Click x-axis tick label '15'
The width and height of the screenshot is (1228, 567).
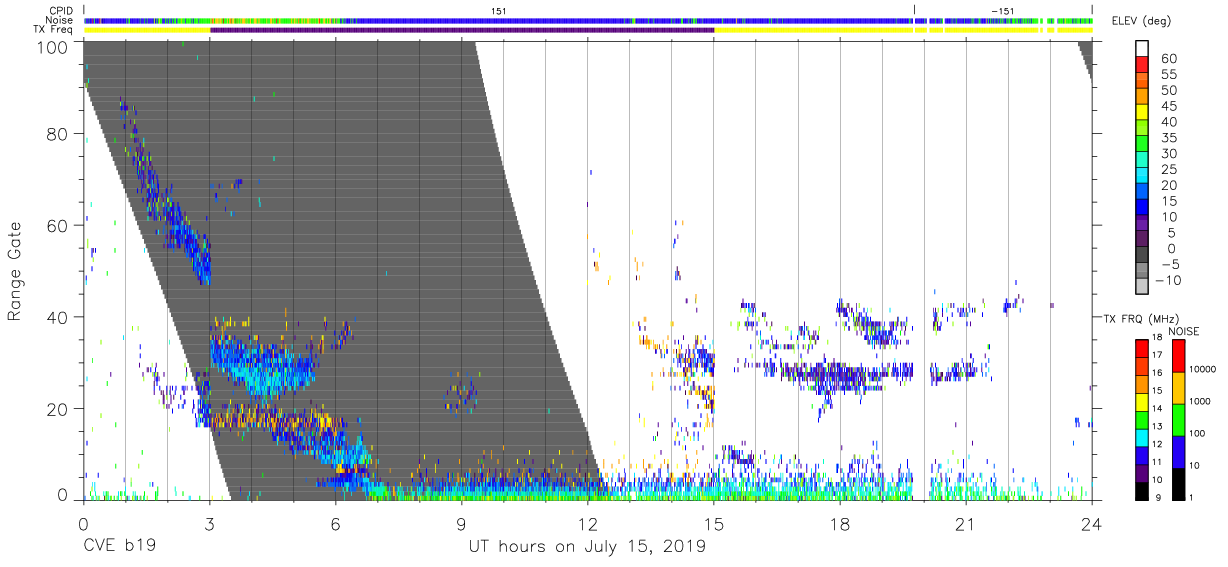tap(714, 523)
